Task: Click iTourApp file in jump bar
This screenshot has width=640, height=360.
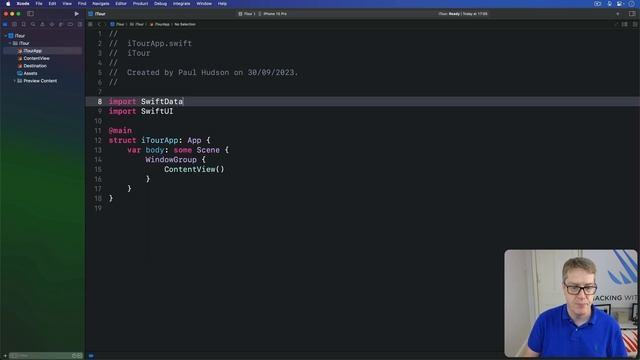Action: pyautogui.click(x=160, y=24)
